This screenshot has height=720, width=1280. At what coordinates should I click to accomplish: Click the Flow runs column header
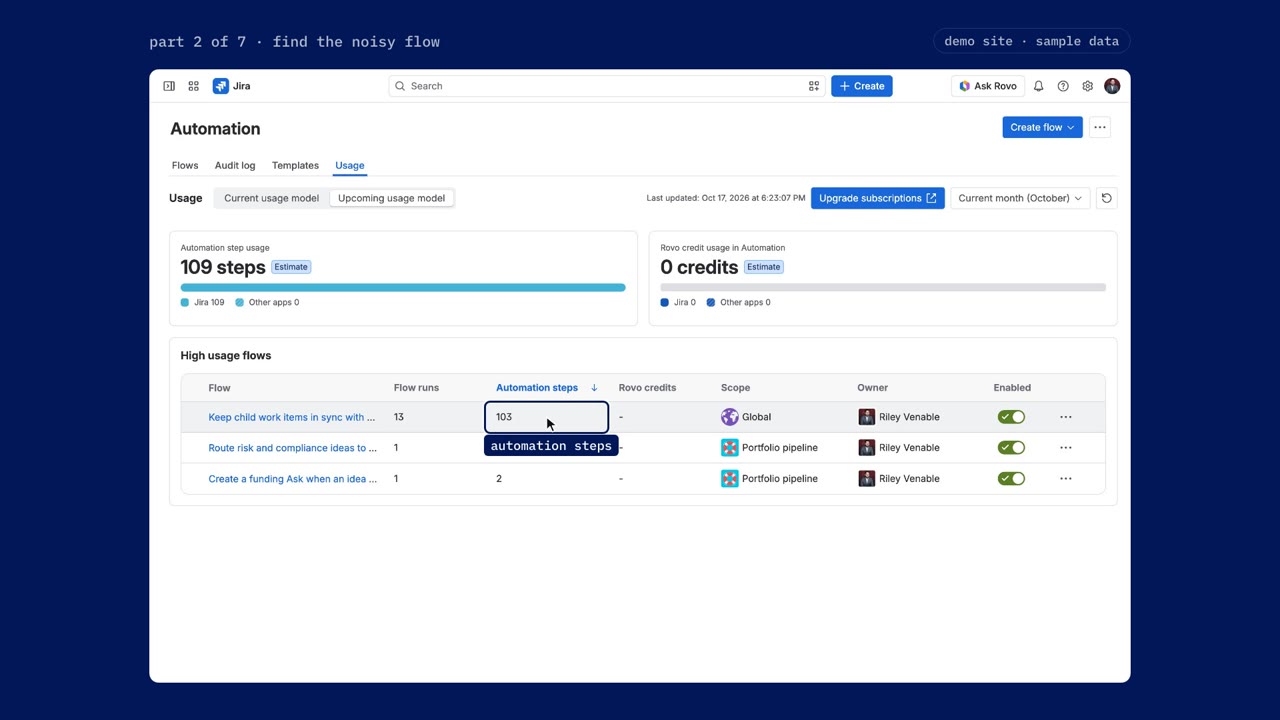coord(416,388)
